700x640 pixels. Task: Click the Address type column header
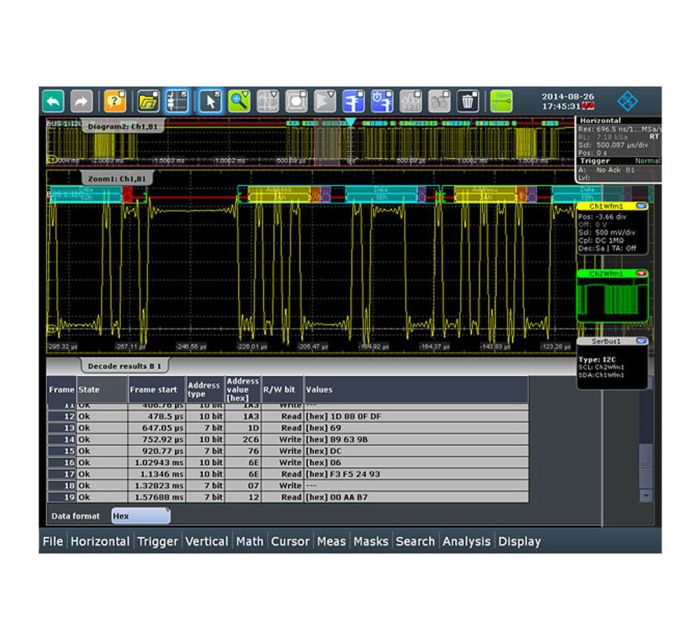[205, 390]
